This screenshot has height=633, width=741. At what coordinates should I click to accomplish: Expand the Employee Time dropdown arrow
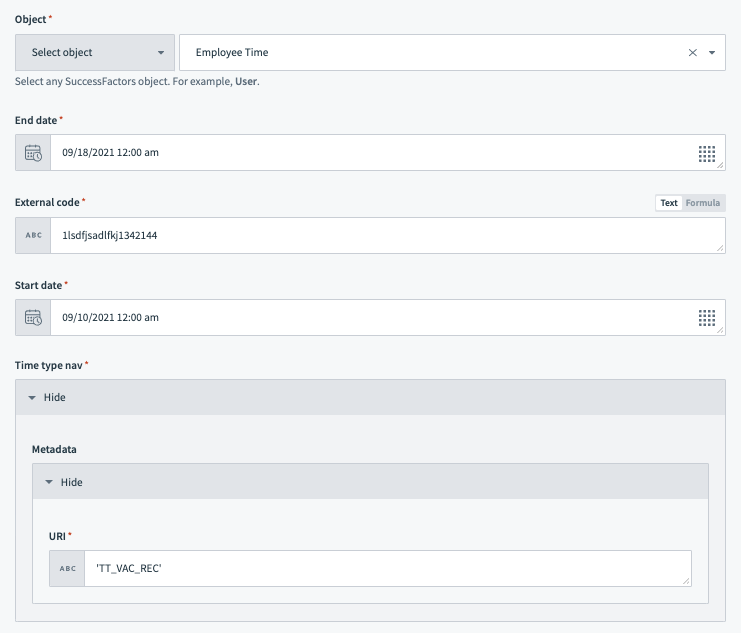click(712, 53)
